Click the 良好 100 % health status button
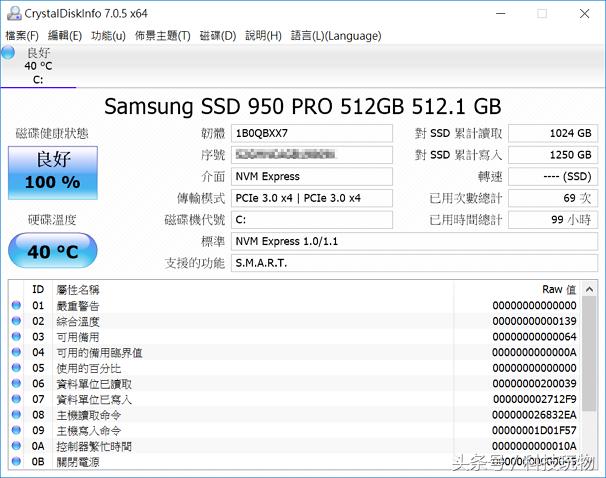606x478 pixels. (x=53, y=173)
